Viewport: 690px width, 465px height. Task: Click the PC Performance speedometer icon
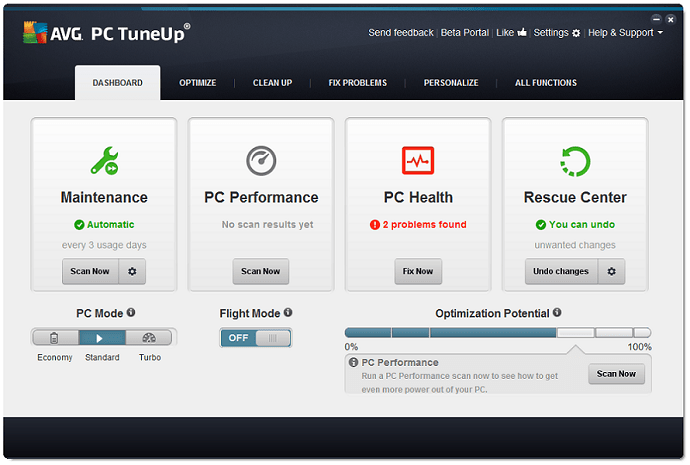[261, 161]
